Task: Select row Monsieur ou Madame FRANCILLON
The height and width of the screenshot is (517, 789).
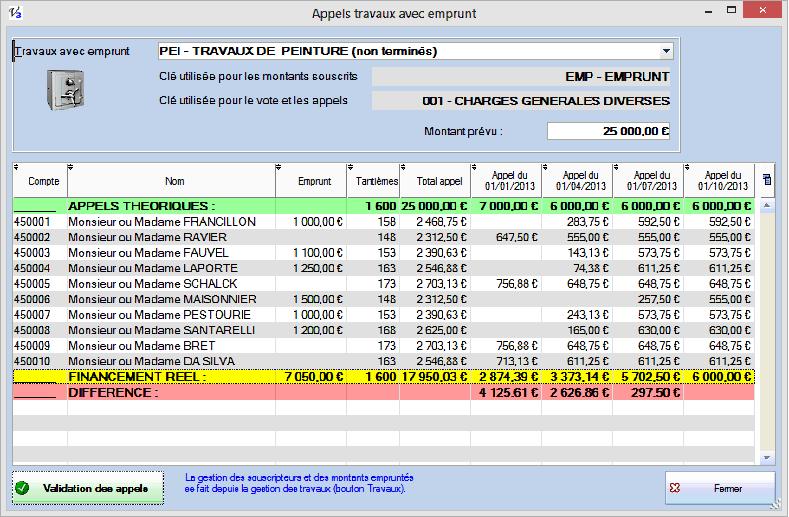Action: pyautogui.click(x=383, y=221)
